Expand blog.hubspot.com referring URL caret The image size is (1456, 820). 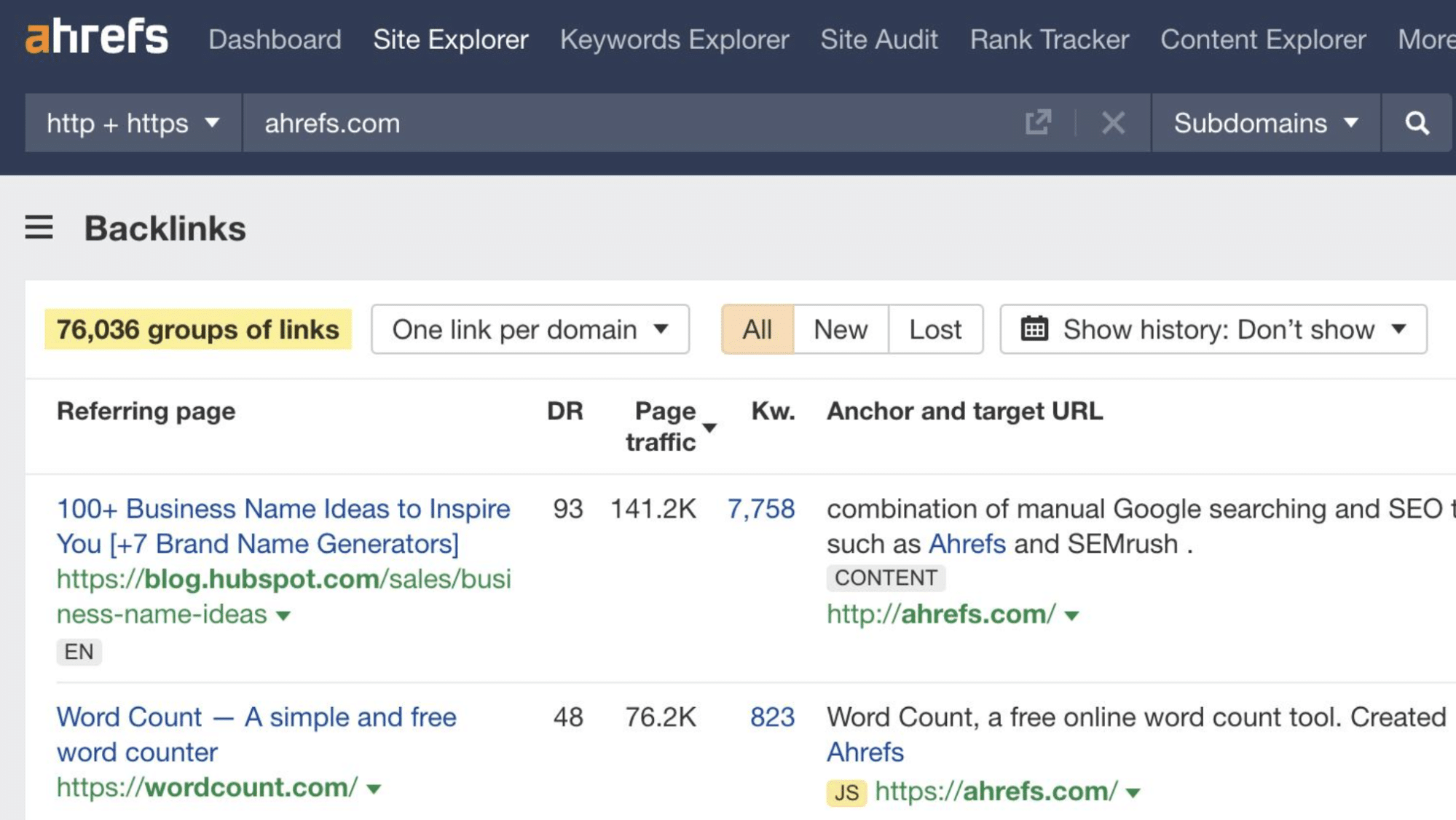tap(284, 616)
